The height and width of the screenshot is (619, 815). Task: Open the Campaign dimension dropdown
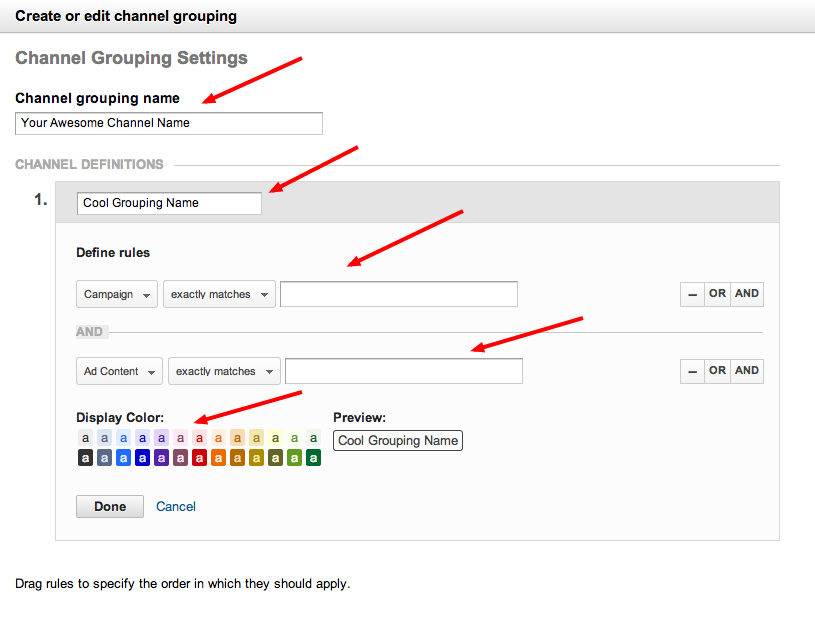pos(118,295)
